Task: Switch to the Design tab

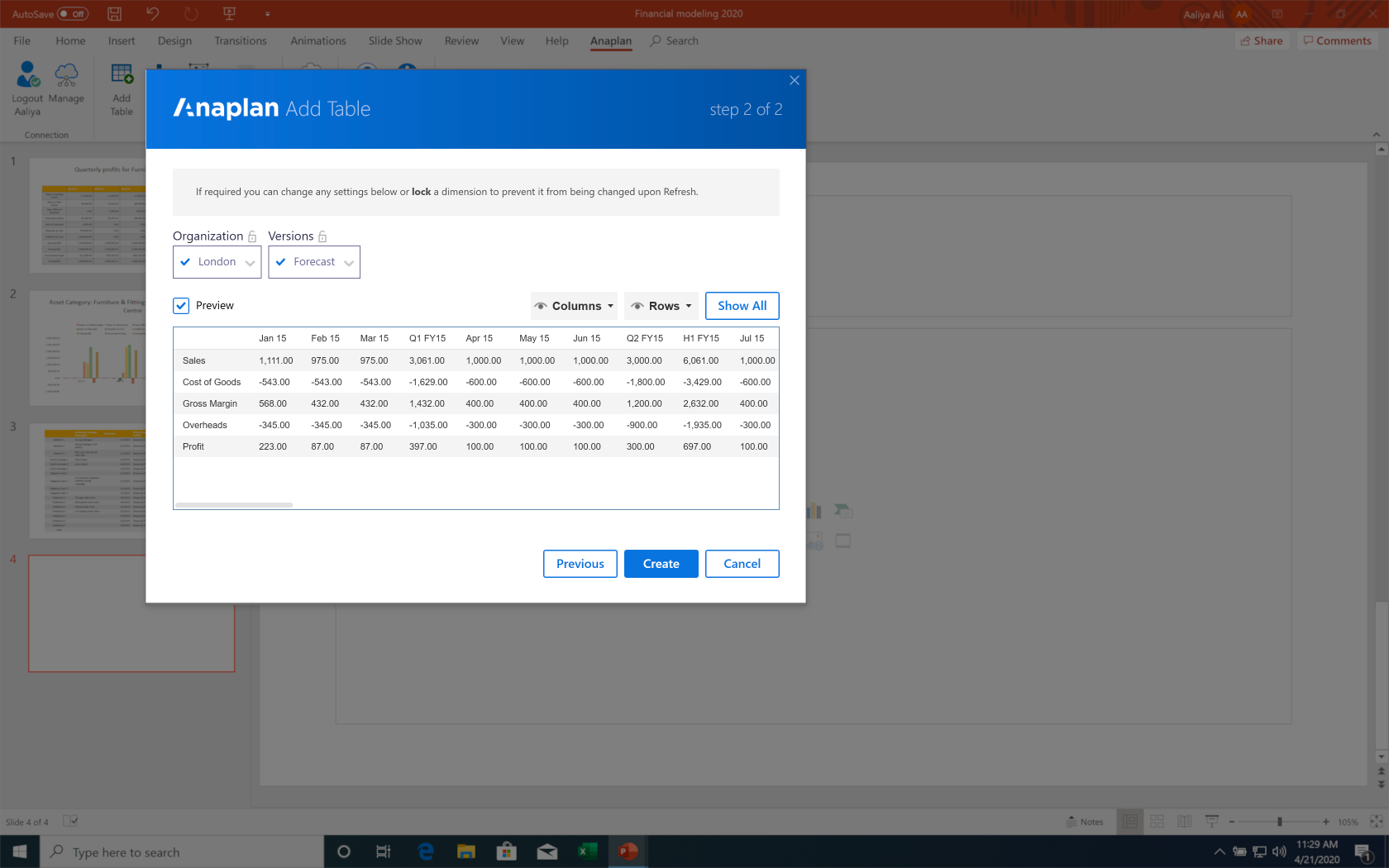Action: click(x=174, y=41)
